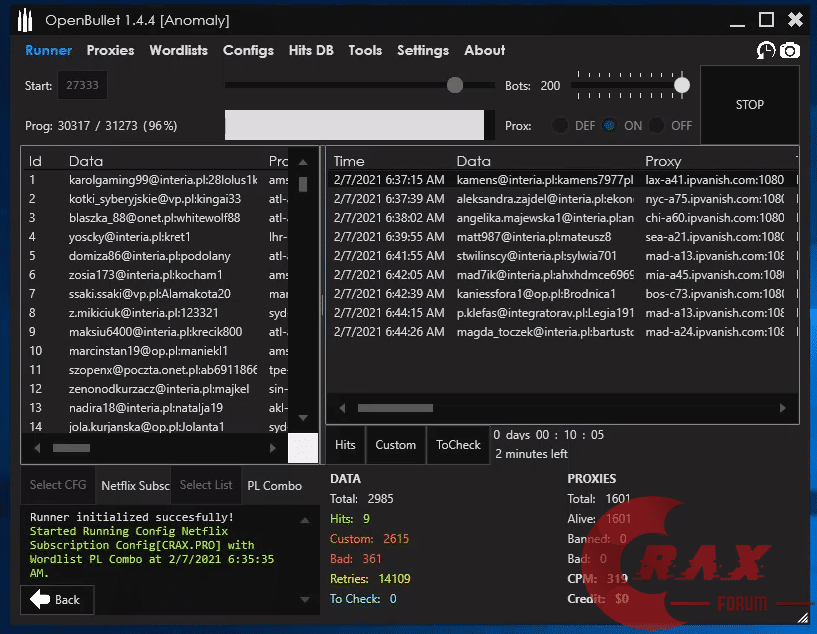Click the PL Combo wordlist label
Viewport: 817px width, 634px height.
click(275, 486)
